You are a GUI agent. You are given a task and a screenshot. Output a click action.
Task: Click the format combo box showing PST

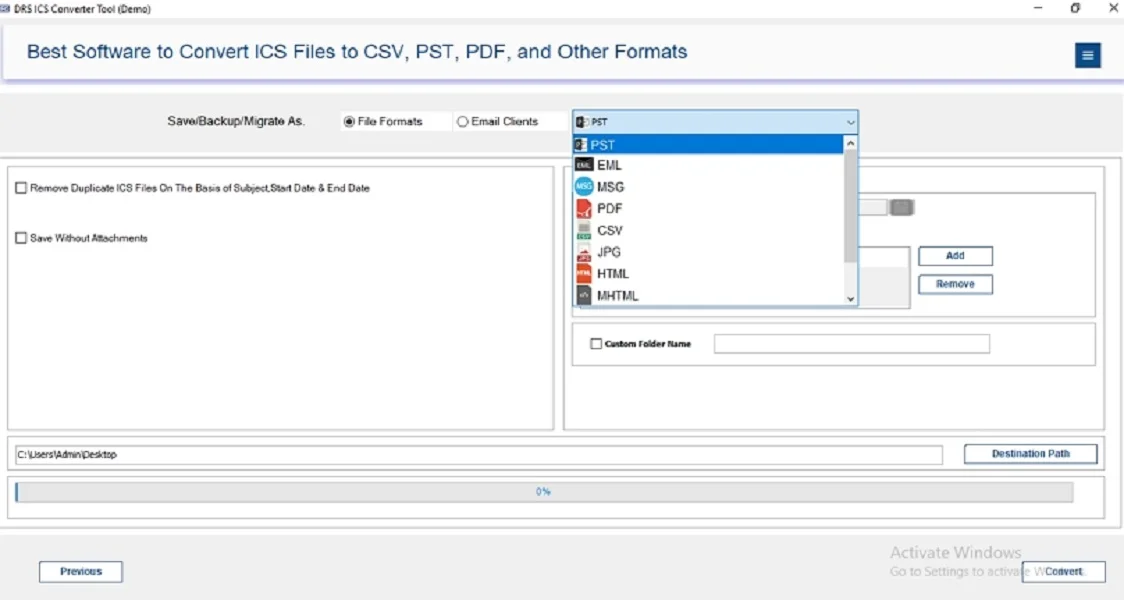click(715, 123)
